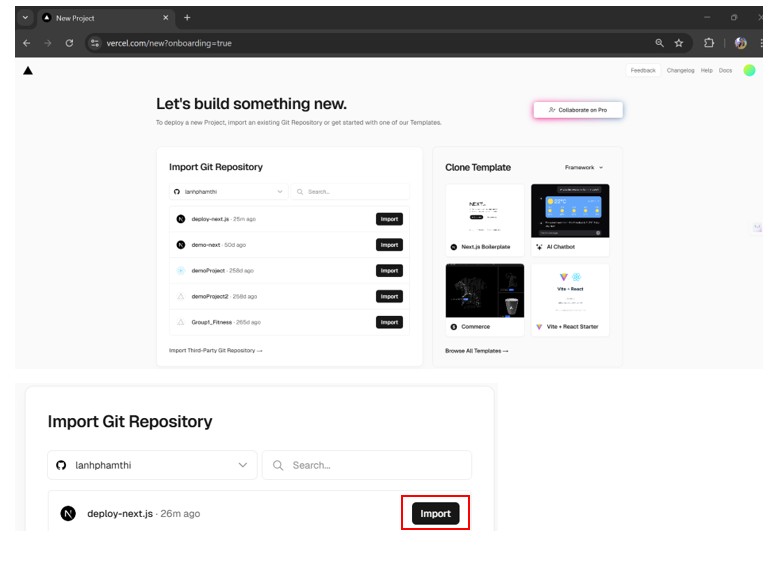Click the demo-next repository name
Viewport: 772px width, 562px height.
(206, 245)
